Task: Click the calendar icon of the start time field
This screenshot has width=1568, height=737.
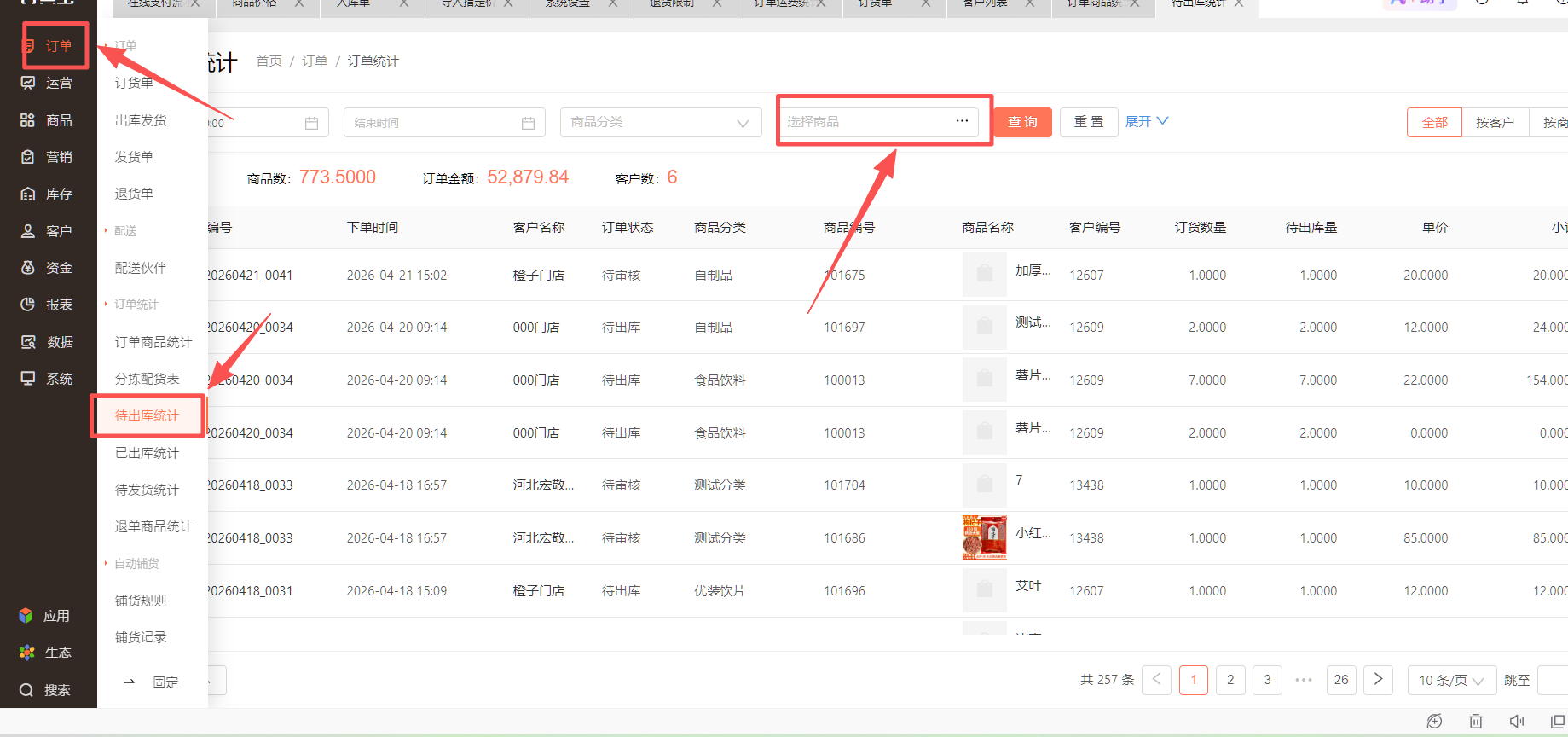Action: [x=311, y=123]
